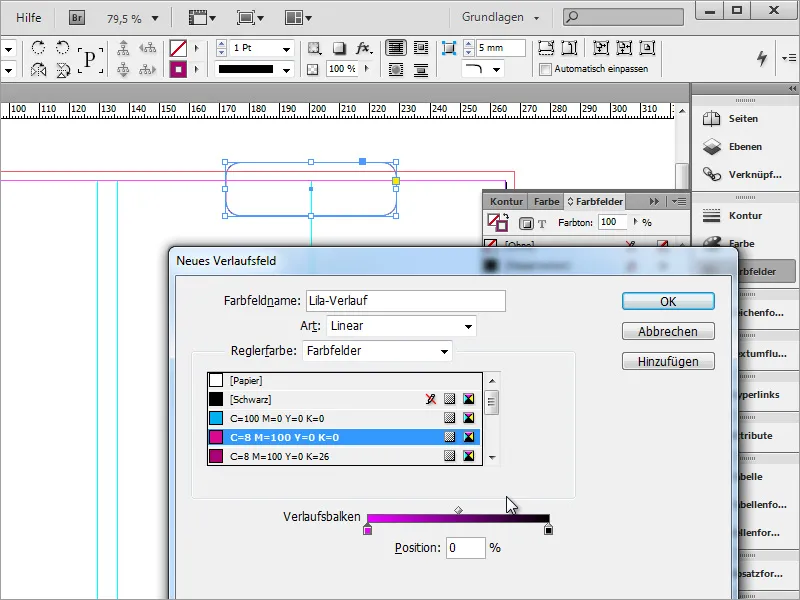
Task: Select C=8 M=100 Y=0 K=26 swatch
Action: pyautogui.click(x=344, y=456)
